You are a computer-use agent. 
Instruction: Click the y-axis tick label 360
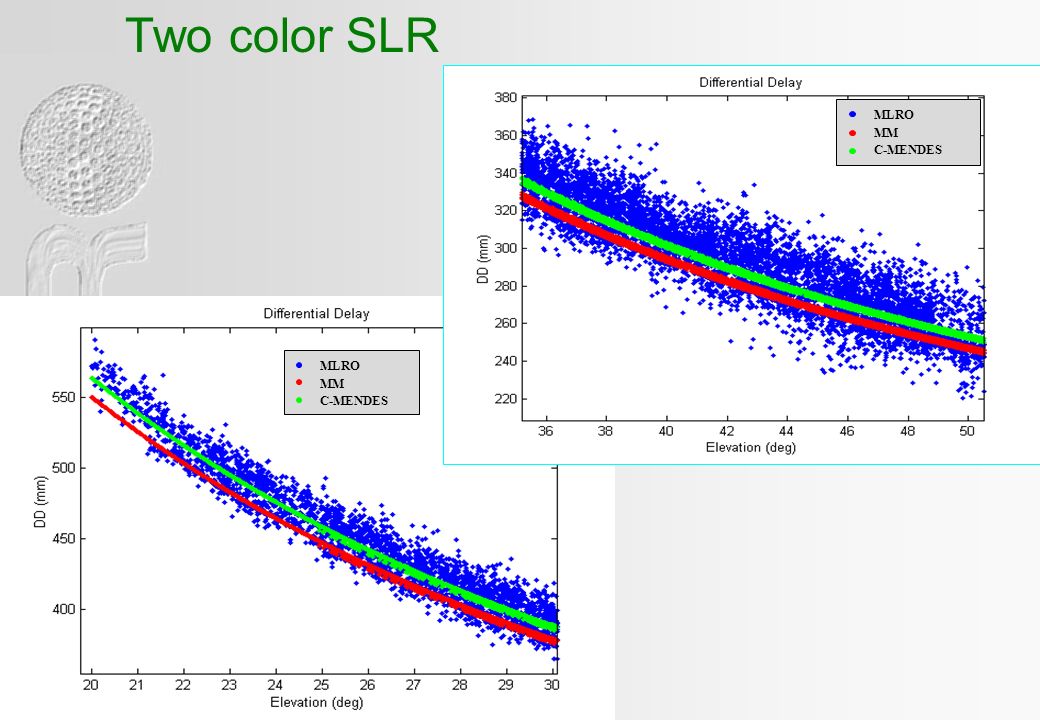tap(505, 136)
